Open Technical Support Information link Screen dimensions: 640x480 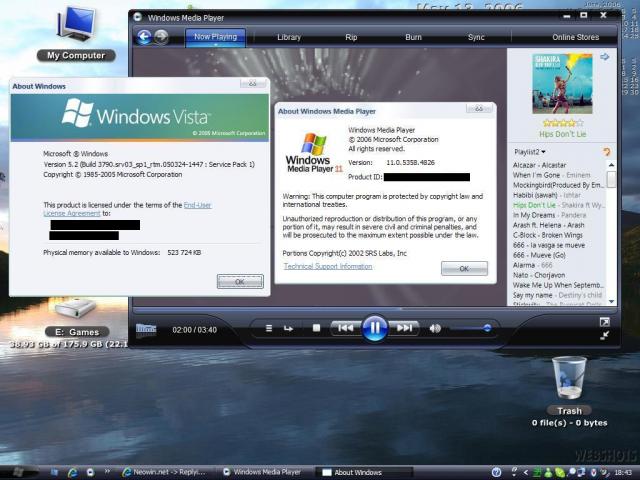(328, 266)
